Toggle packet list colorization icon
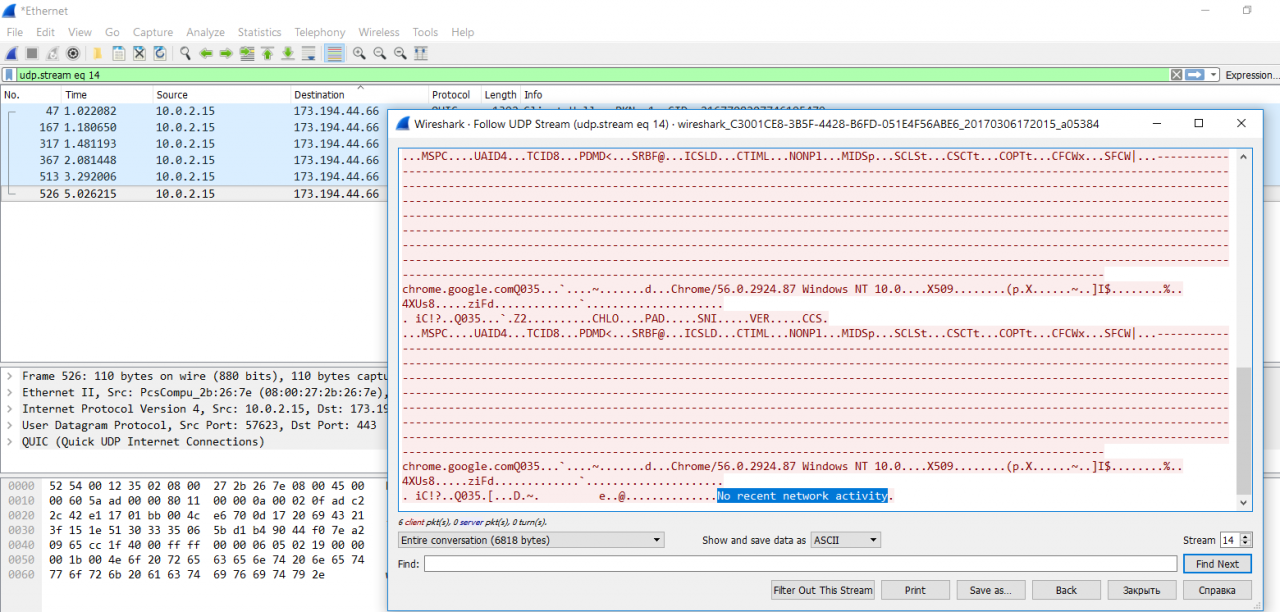The image size is (1280, 612). pyautogui.click(x=334, y=53)
